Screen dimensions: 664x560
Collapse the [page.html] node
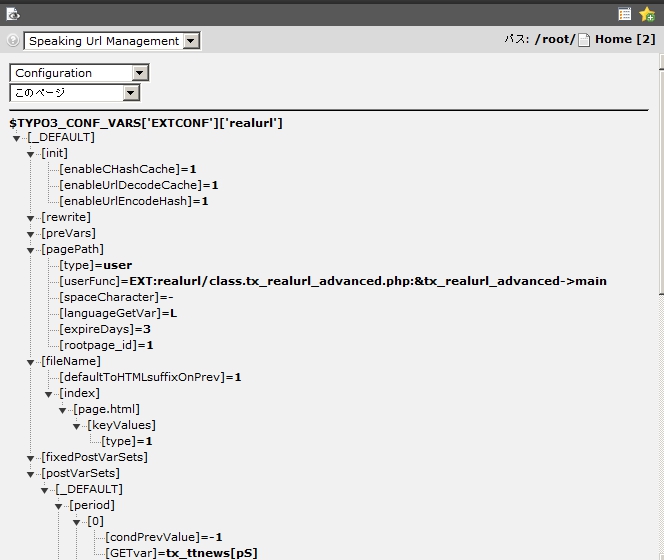(x=62, y=410)
